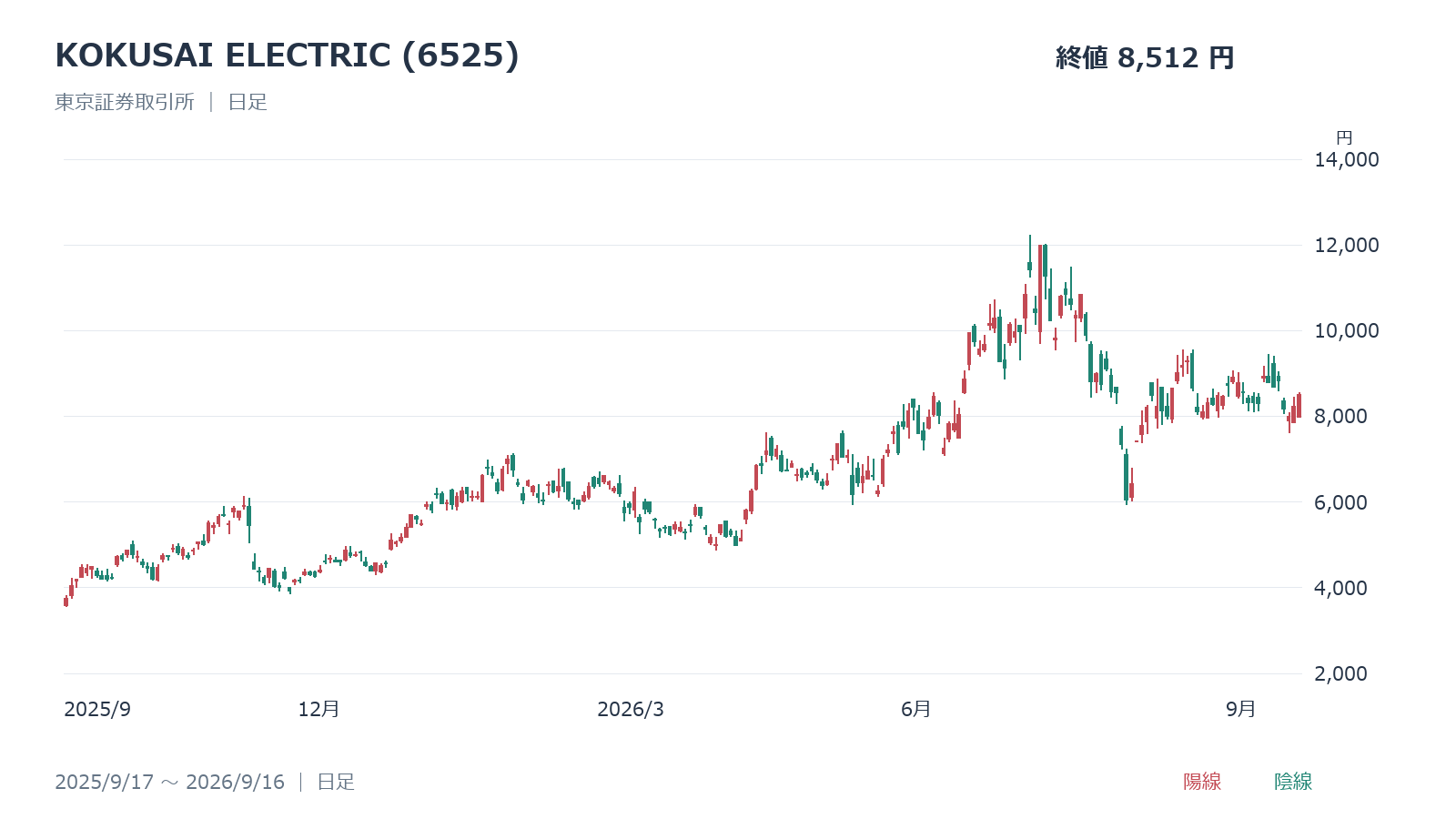Click the 9月 x-axis date label
Screen dimensions: 1456x819
[1241, 709]
